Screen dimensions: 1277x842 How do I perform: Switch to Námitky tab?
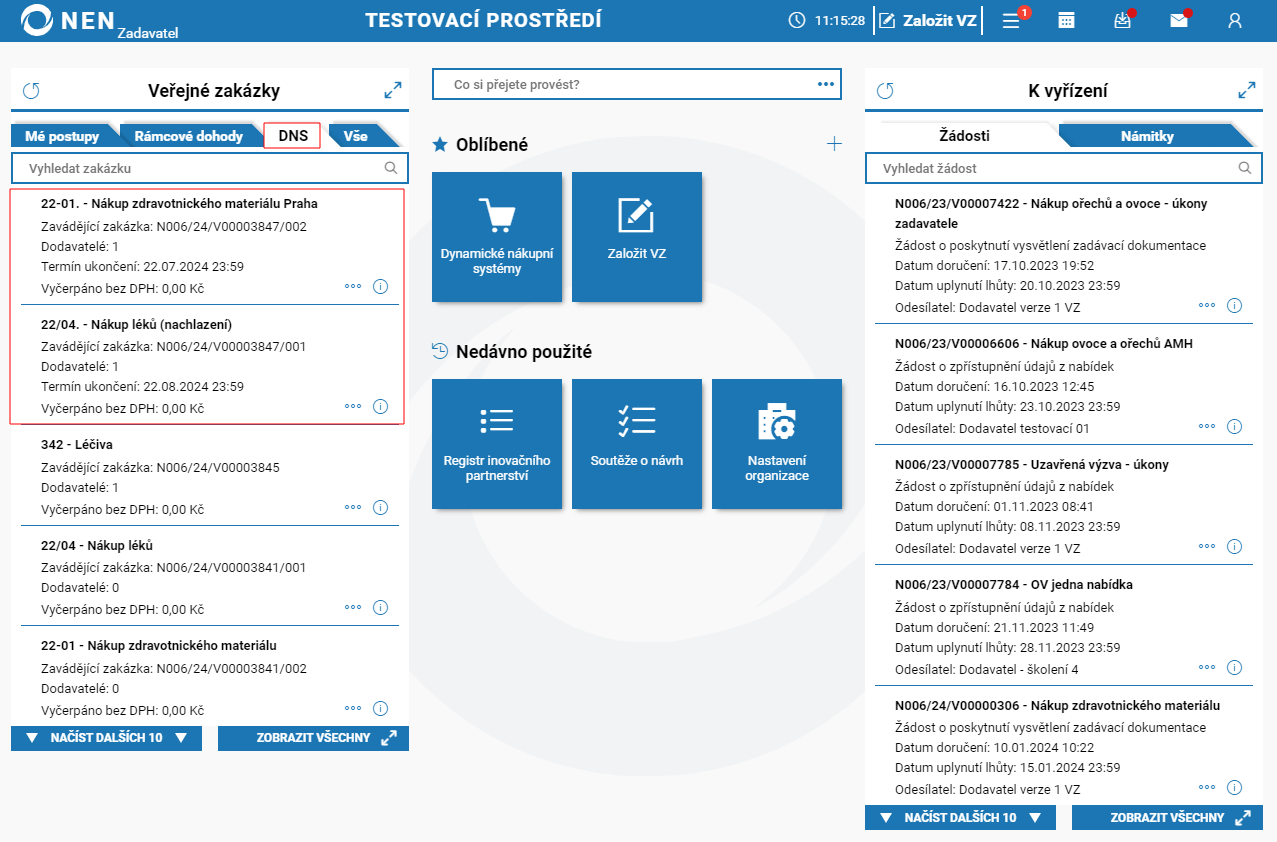pos(1147,136)
